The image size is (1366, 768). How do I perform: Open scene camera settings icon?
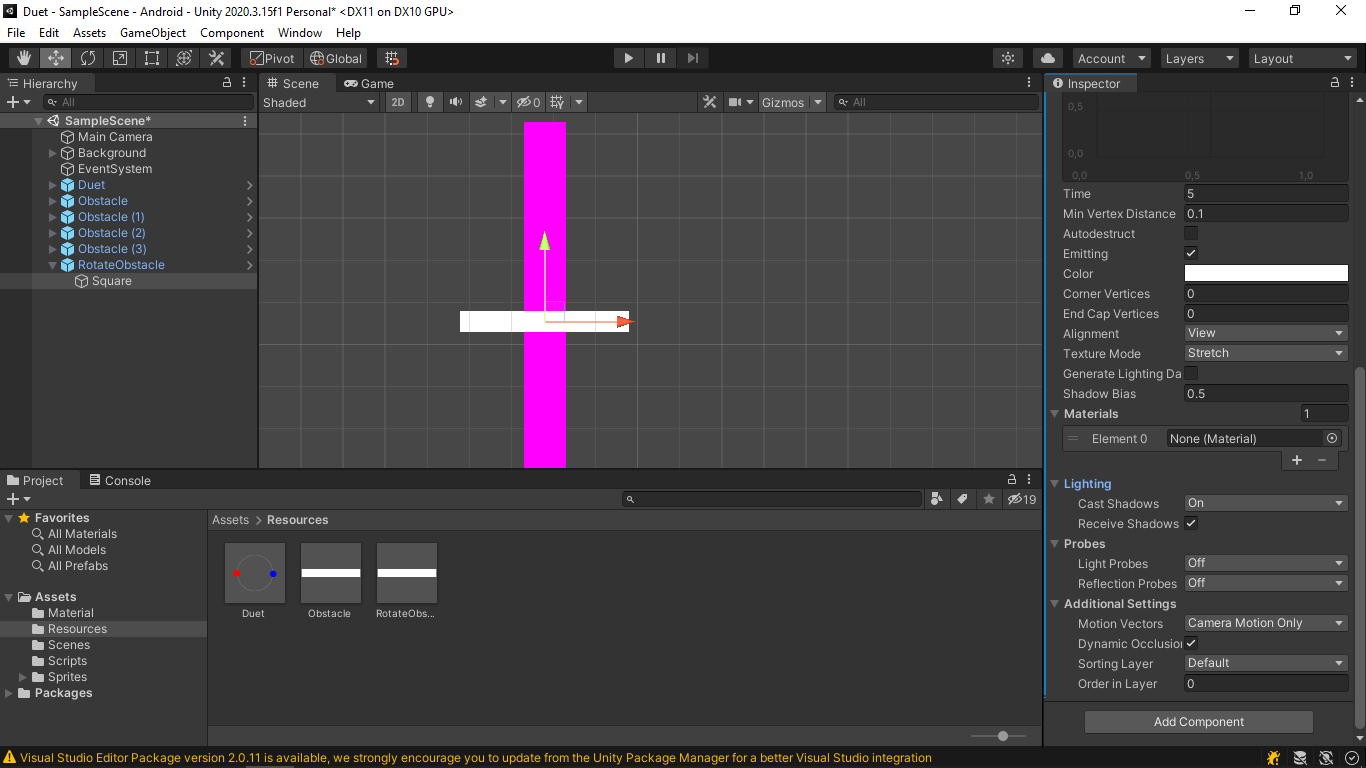734,102
